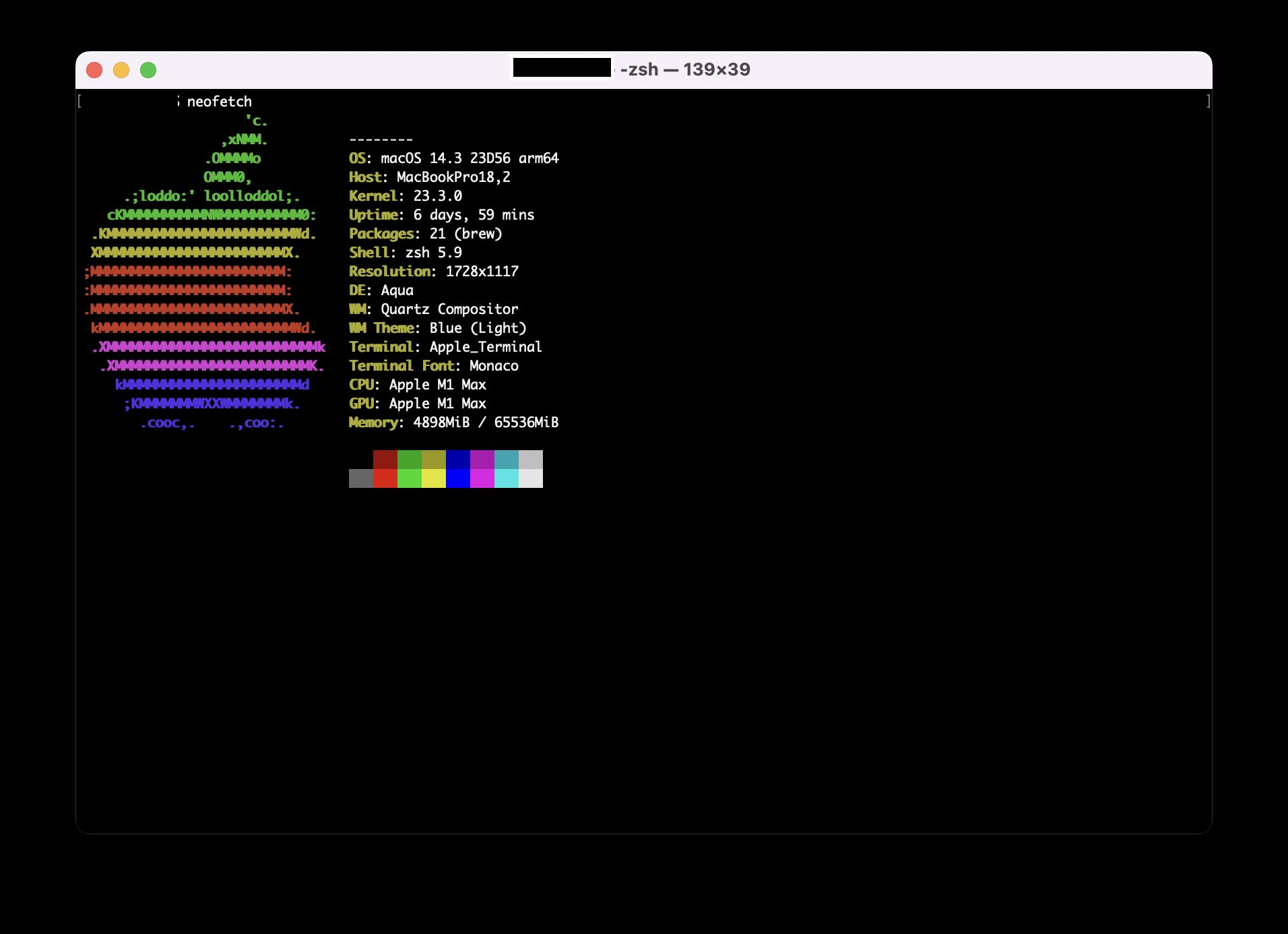
Task: Click the bright red swatch in bottom color row
Action: pyautogui.click(x=385, y=478)
